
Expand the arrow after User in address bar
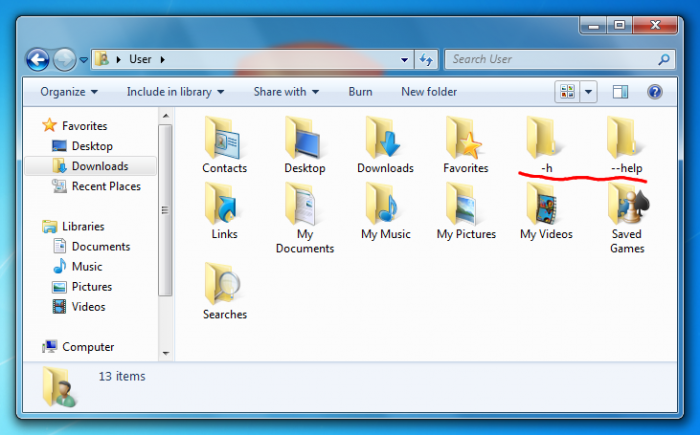(x=162, y=59)
